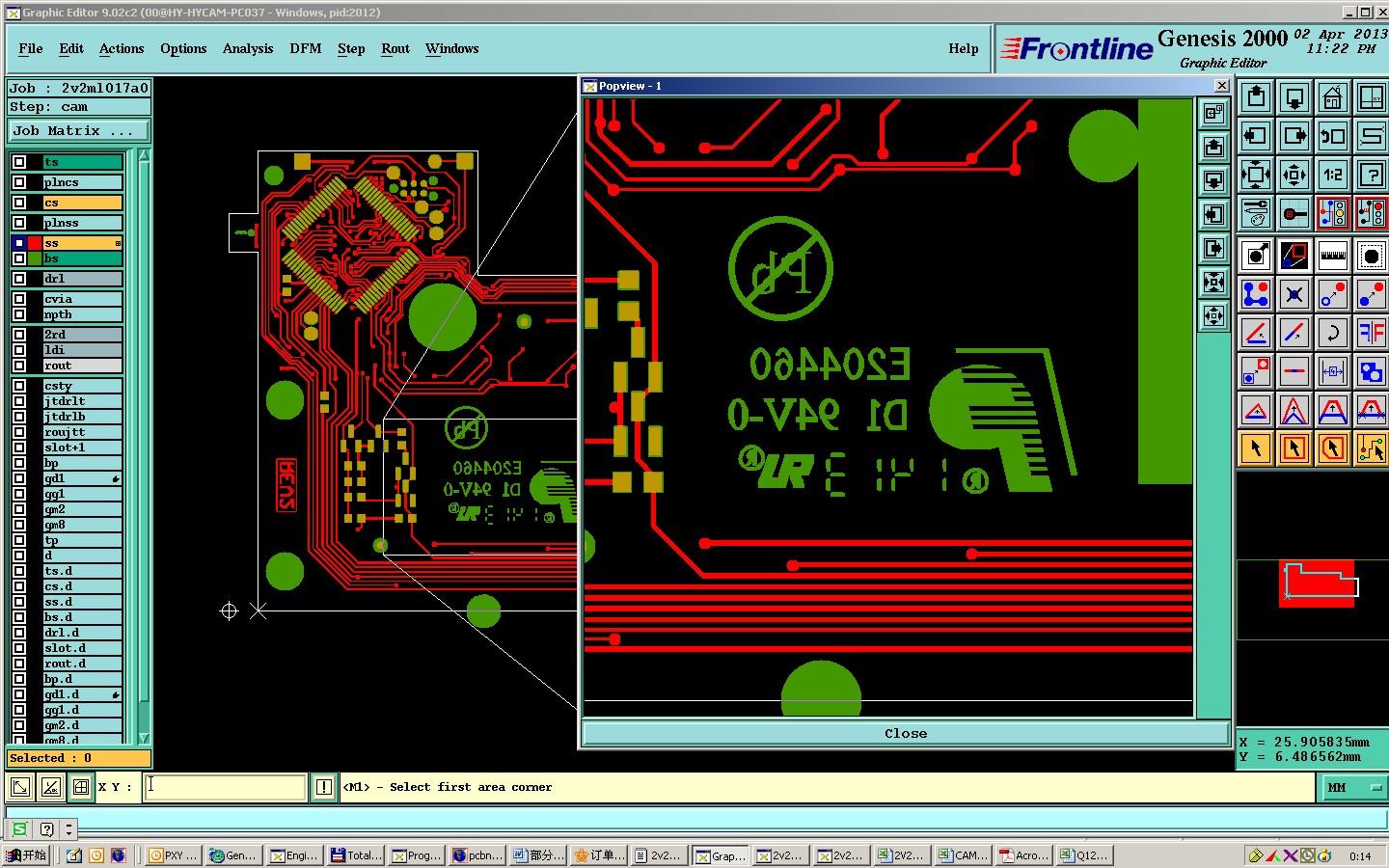Click the Job Matrix button
This screenshot has width=1389, height=868.
click(79, 130)
